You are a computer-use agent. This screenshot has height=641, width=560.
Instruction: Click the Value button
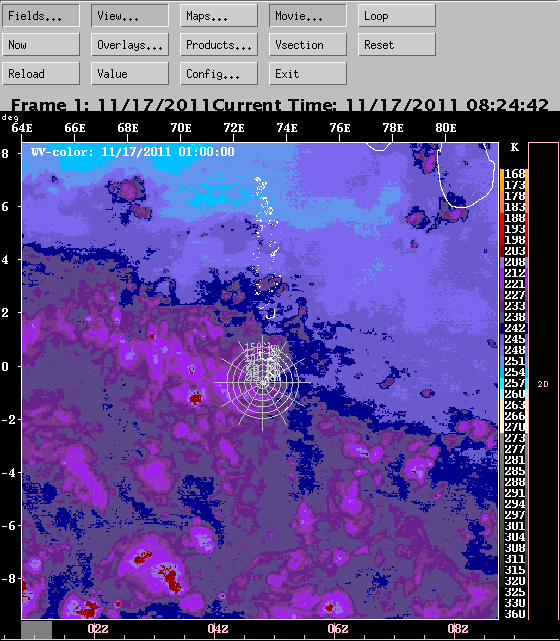(130, 74)
